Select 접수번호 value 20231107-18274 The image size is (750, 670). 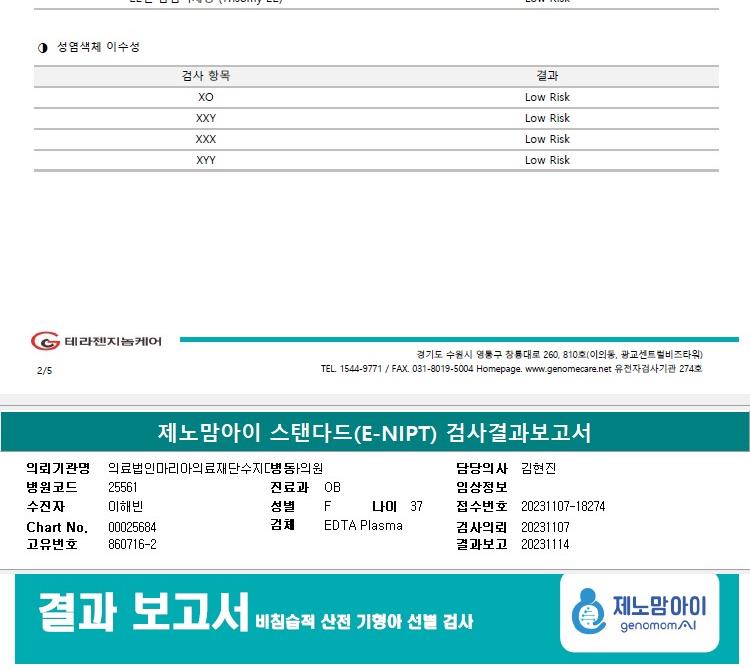click(563, 506)
